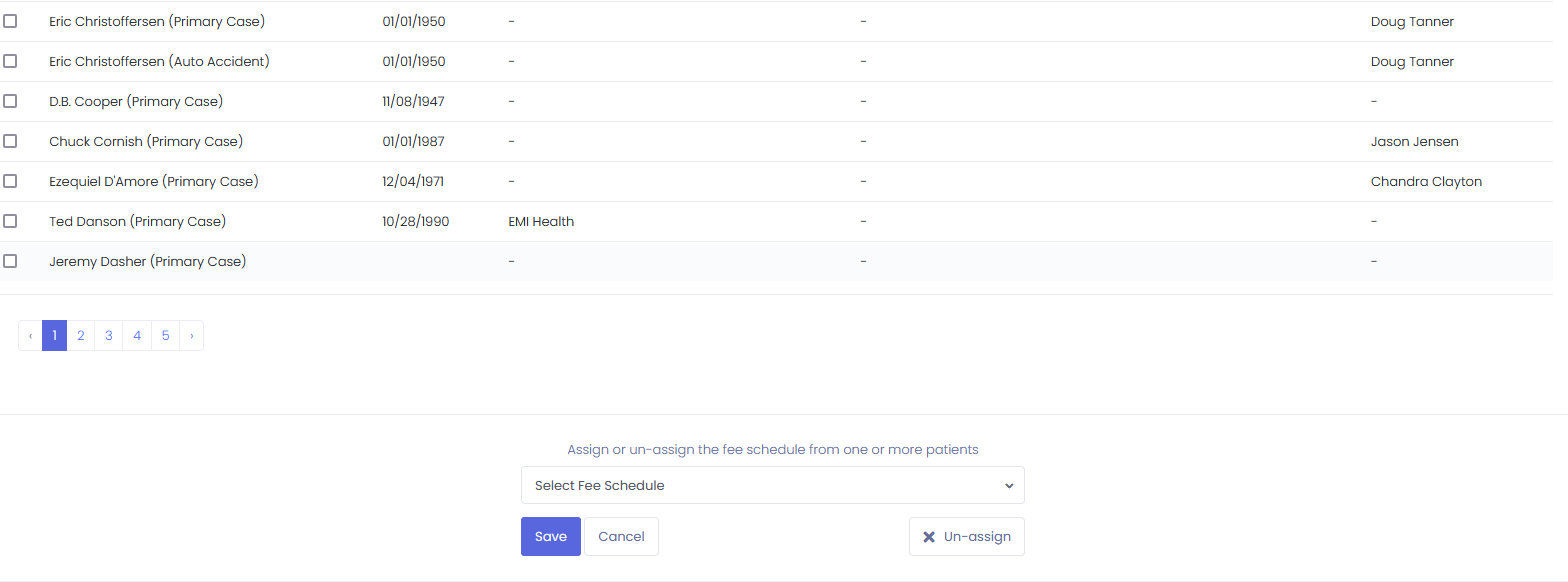
Task: Mark Ezequiel D'Amore checkbox
Action: [10, 181]
